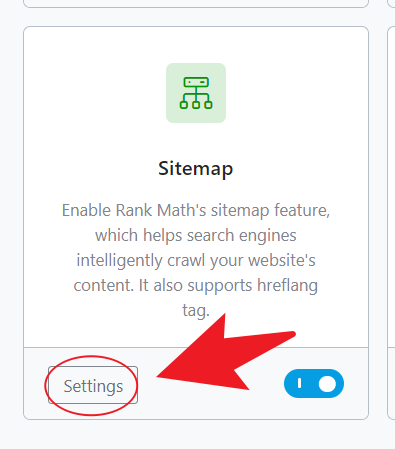
Task: Click the red arrow annotation graphic
Action: tap(226, 355)
